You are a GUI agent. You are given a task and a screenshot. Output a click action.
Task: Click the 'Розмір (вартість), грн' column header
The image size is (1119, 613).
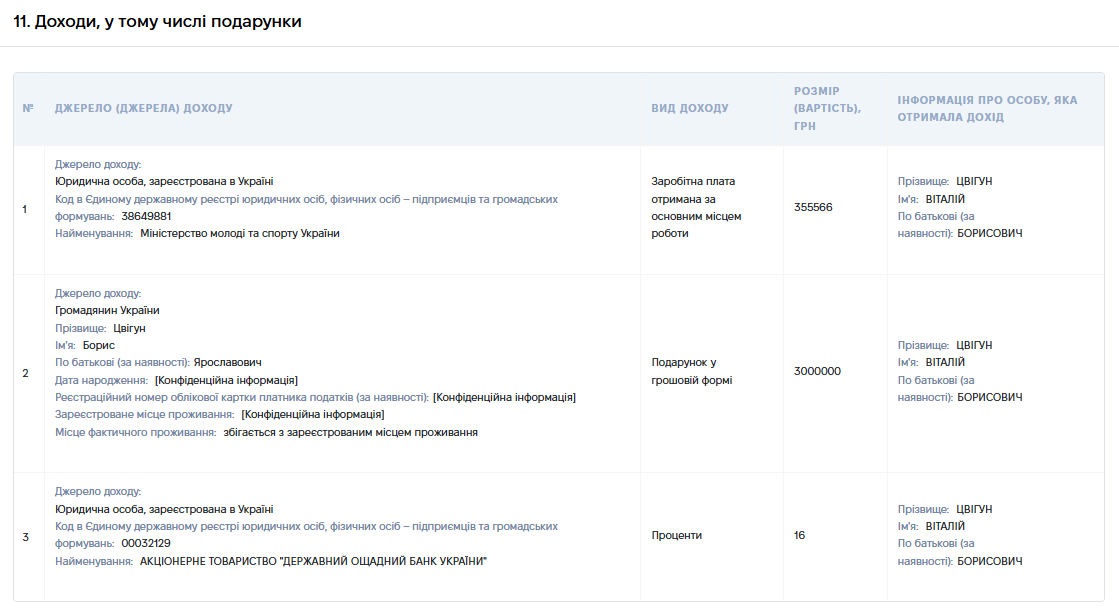tap(827, 108)
